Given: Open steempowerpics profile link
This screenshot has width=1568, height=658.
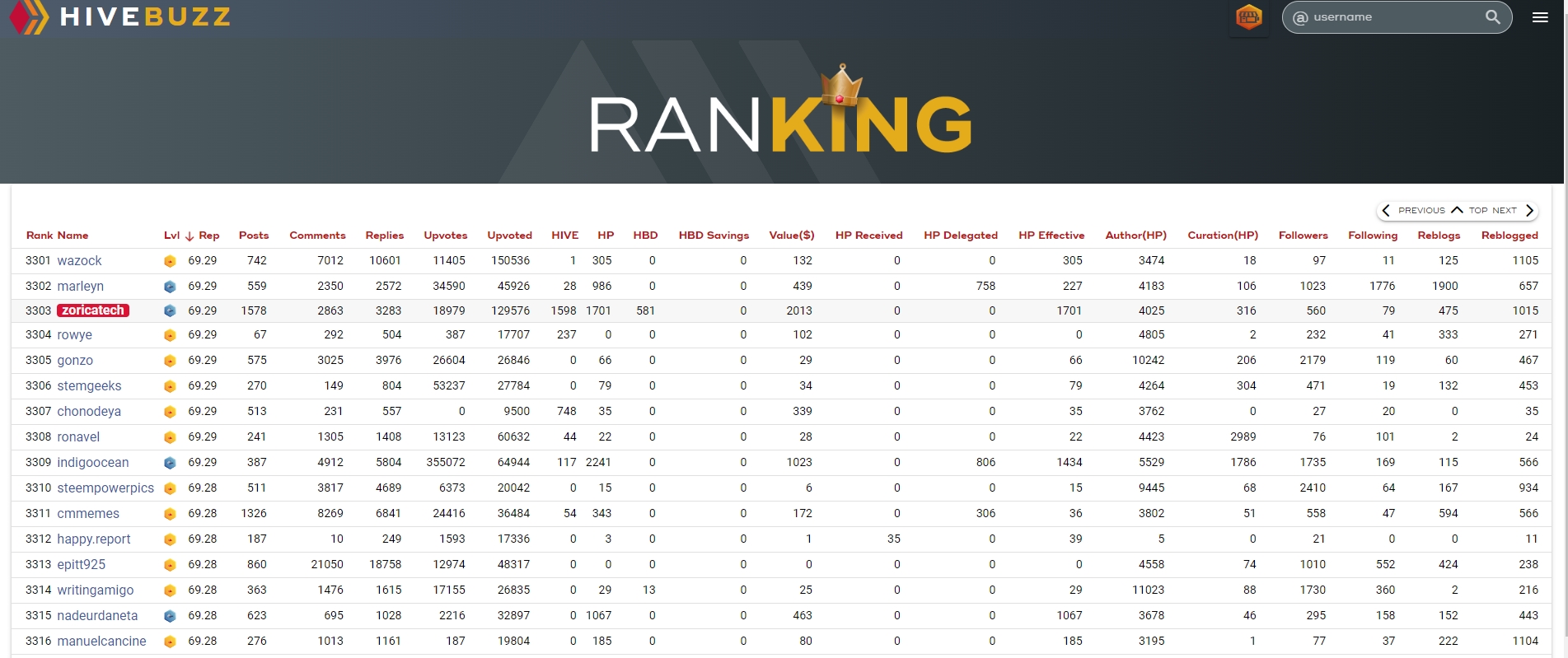Looking at the screenshot, I should [105, 488].
